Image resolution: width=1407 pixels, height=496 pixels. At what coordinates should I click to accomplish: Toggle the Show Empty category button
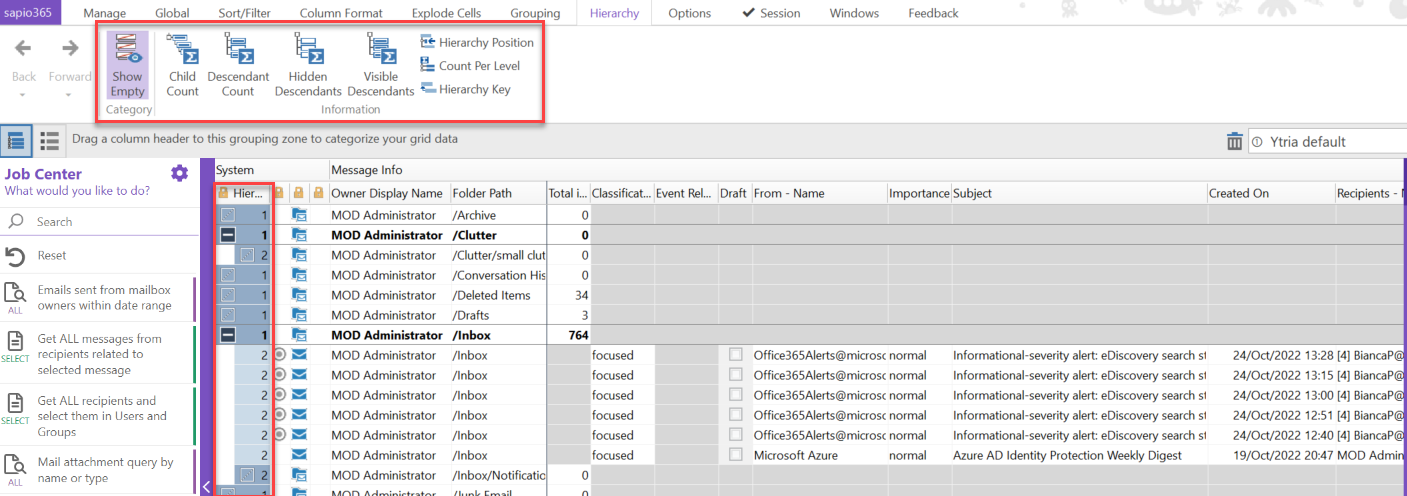tap(127, 65)
